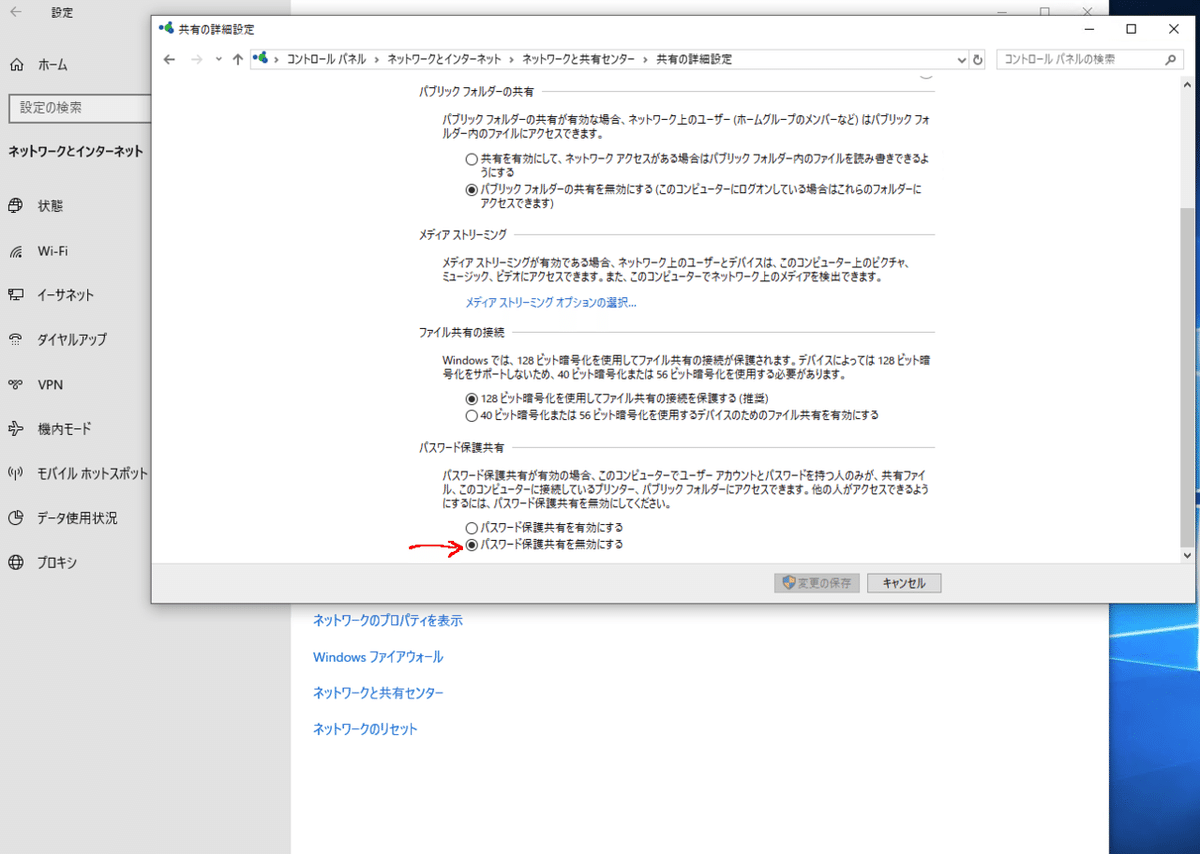Click the 変更の保存 button
Image resolution: width=1200 pixels, height=854 pixels.
click(816, 583)
